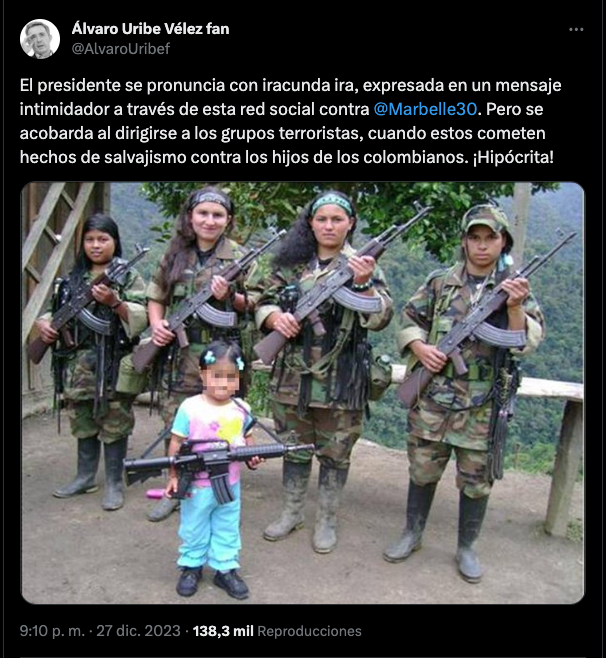The image size is (606, 658).
Task: Open the Álvaro Uribe Vélez fan profile name
Action: click(150, 29)
